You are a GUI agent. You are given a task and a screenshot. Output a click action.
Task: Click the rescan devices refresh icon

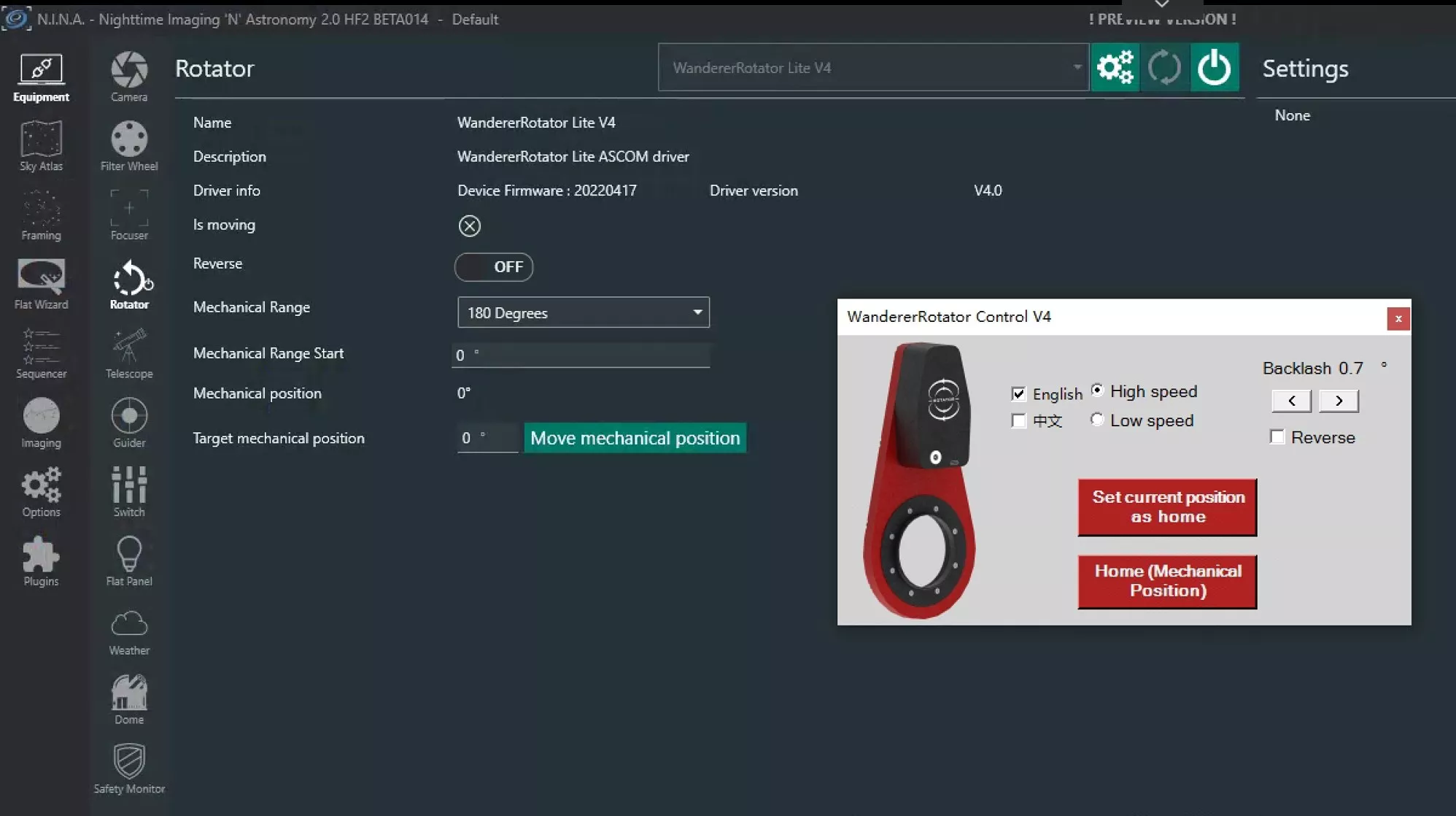[1164, 68]
